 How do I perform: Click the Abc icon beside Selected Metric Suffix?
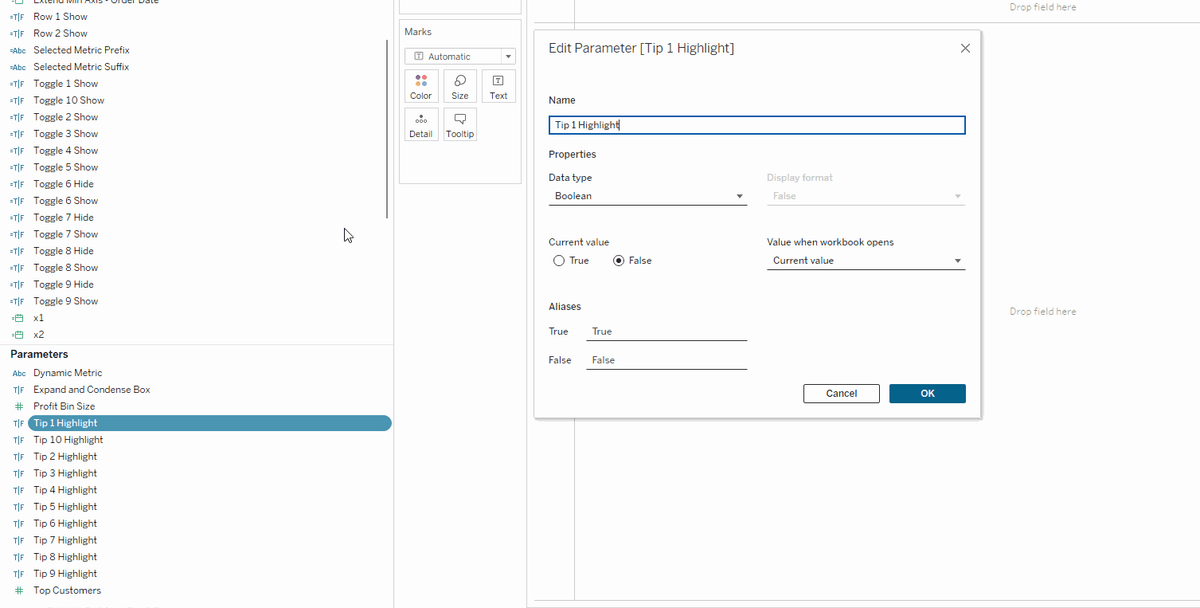[17, 67]
